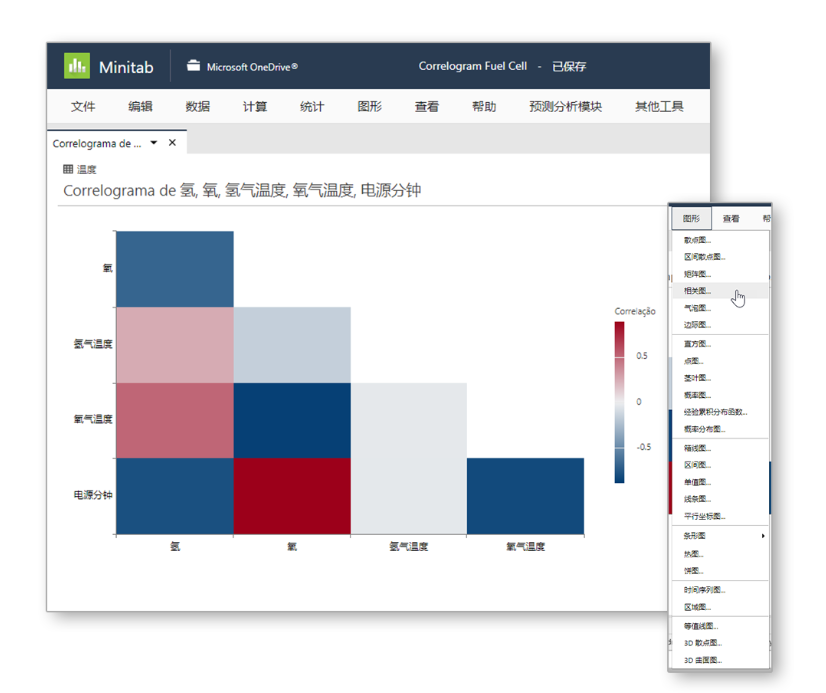The width and height of the screenshot is (826, 693).
Task: Click the Correlograma de ... tab label
Action: pyautogui.click(x=97, y=143)
